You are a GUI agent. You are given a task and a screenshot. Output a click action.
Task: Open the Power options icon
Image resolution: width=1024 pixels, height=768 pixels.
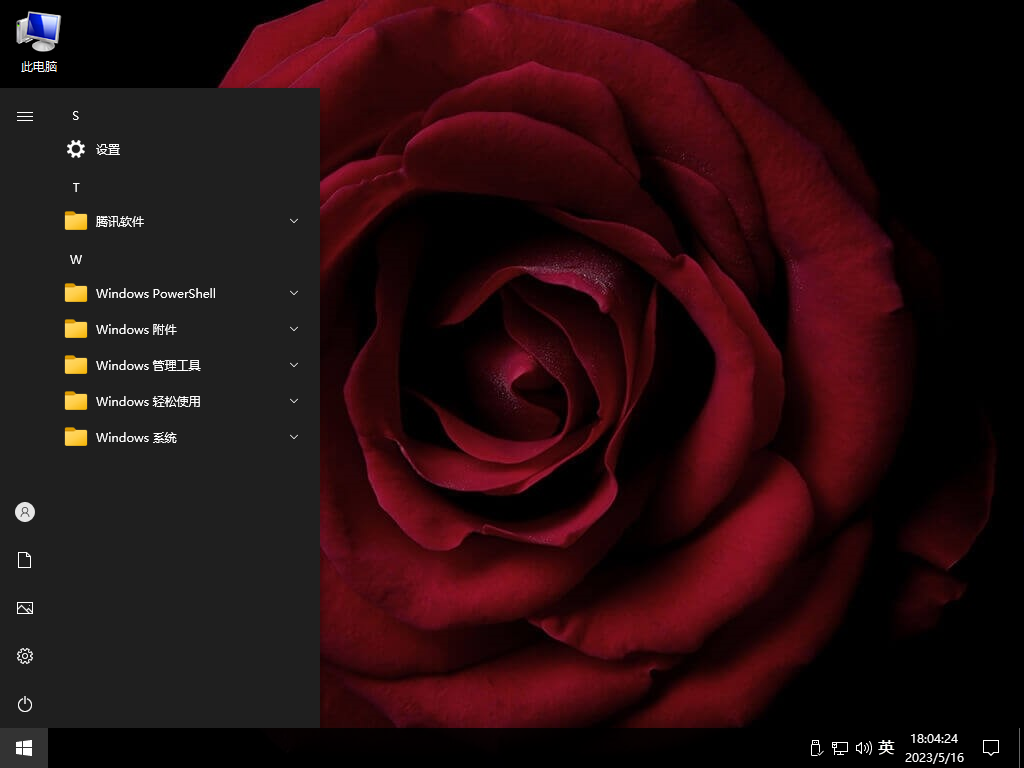click(25, 704)
